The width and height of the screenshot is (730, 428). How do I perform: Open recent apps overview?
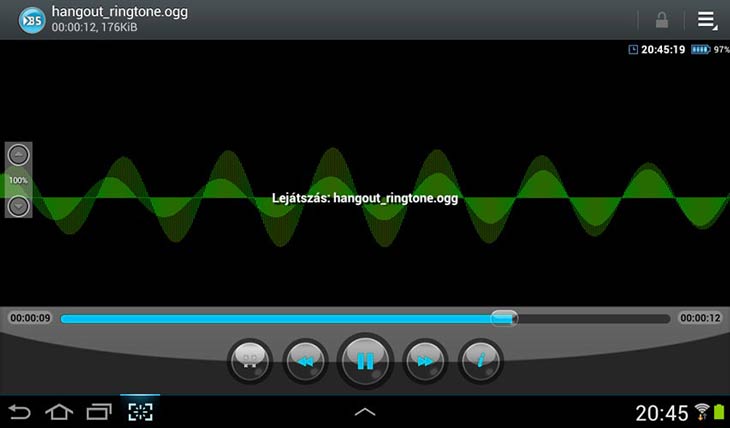click(x=99, y=412)
